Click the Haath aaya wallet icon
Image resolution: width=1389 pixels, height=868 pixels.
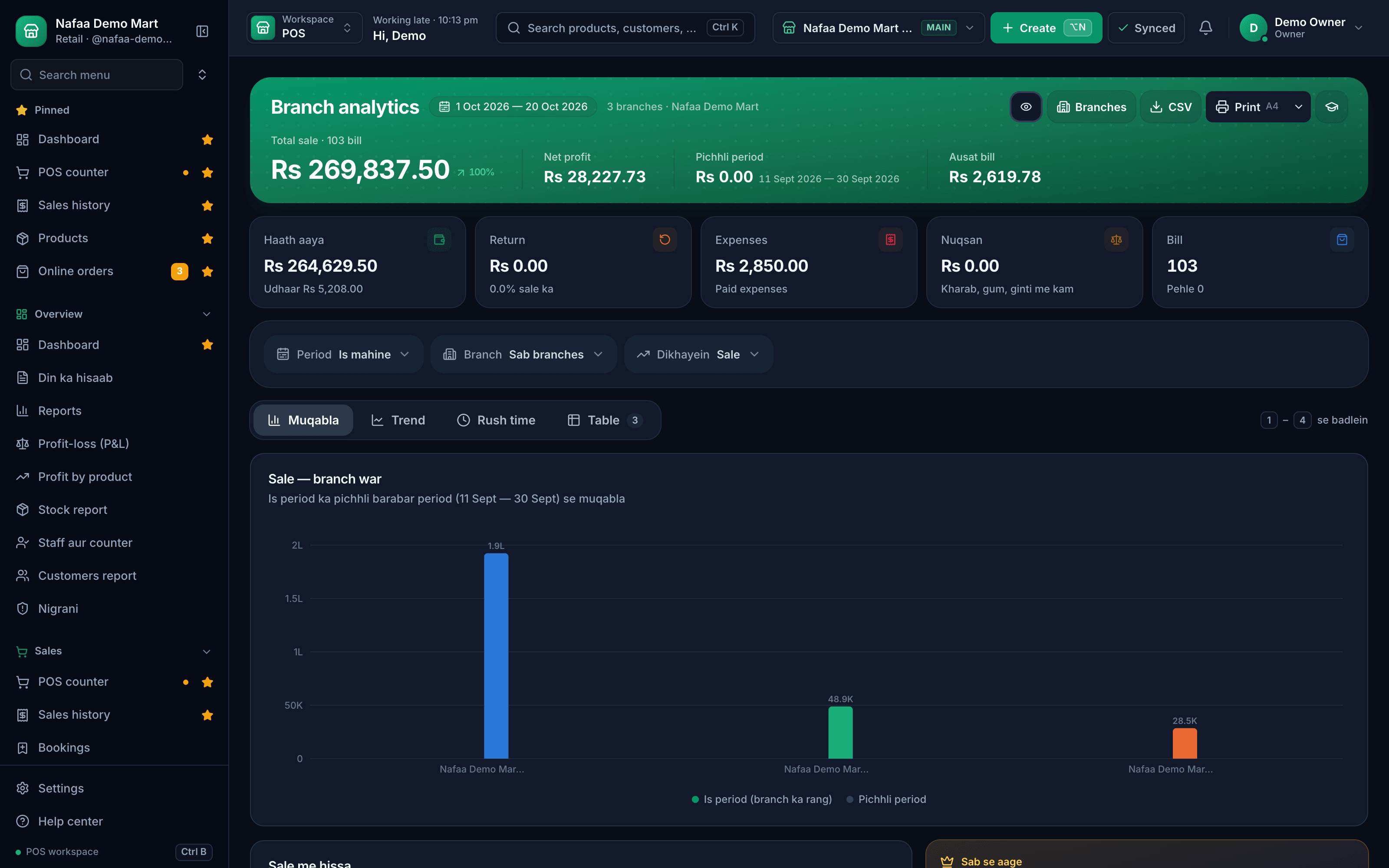[439, 240]
